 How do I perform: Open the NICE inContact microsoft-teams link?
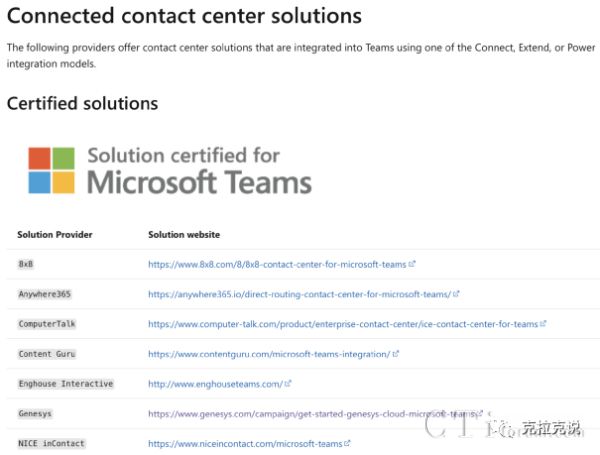pyautogui.click(x=245, y=444)
